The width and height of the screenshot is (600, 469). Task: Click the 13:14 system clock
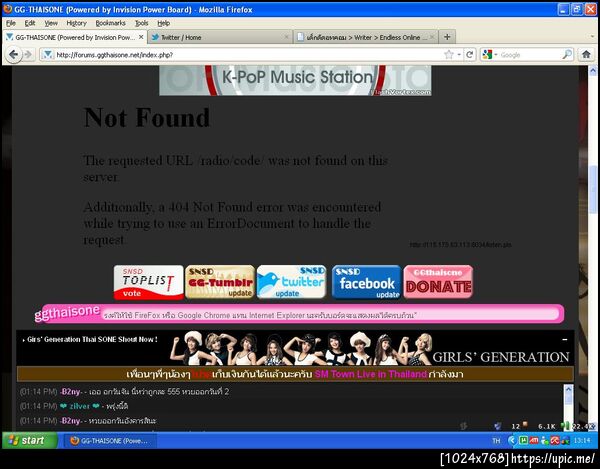(x=582, y=441)
